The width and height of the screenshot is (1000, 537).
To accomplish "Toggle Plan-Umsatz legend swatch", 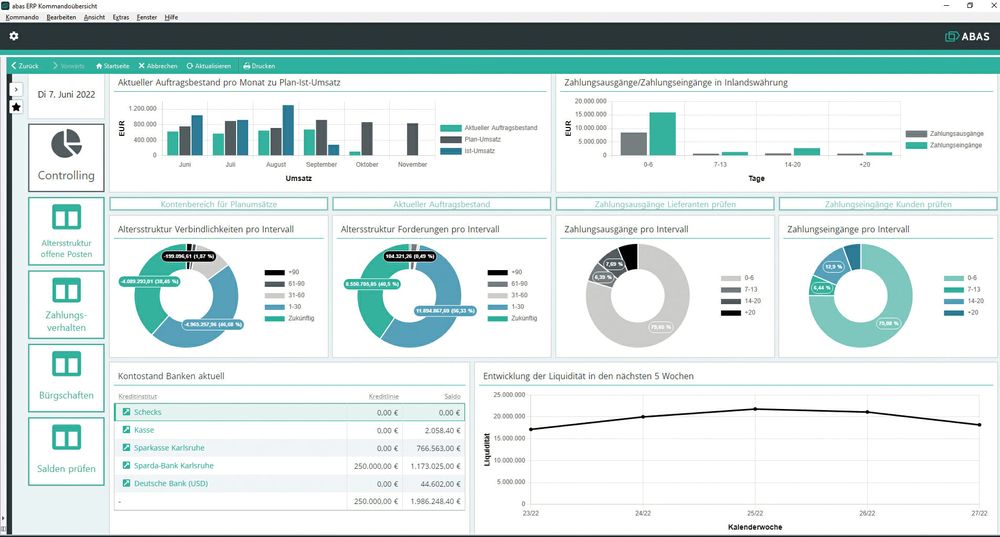I will 451,140.
